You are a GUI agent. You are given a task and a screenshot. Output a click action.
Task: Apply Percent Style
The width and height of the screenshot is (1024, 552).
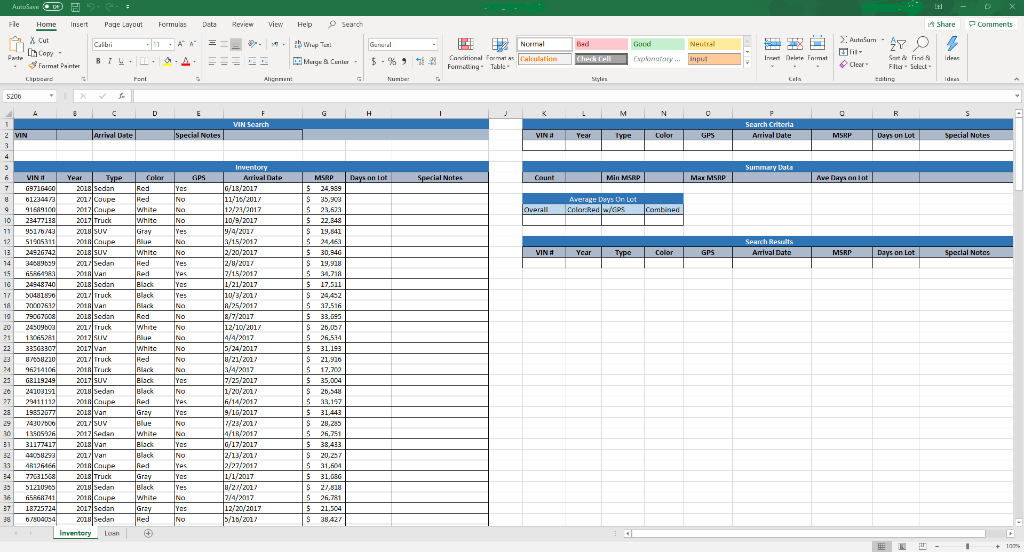pyautogui.click(x=392, y=61)
